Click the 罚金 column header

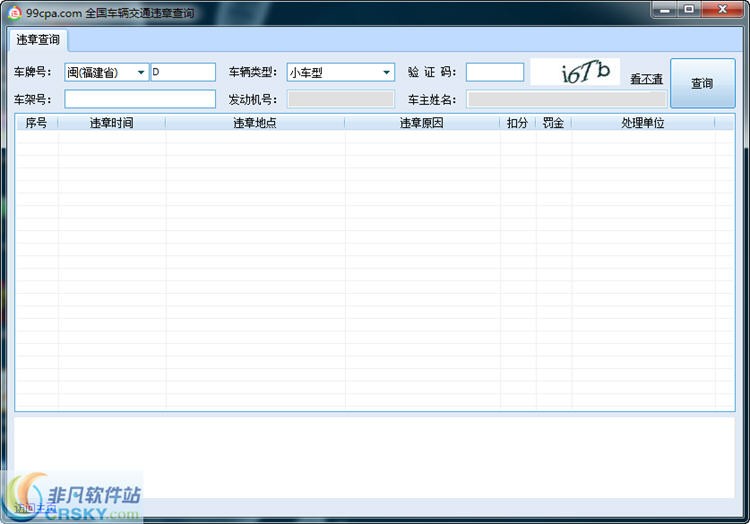[553, 123]
